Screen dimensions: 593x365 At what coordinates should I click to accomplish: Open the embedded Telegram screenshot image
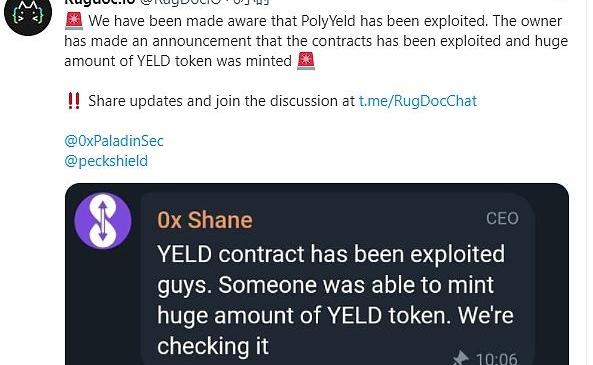click(x=317, y=274)
